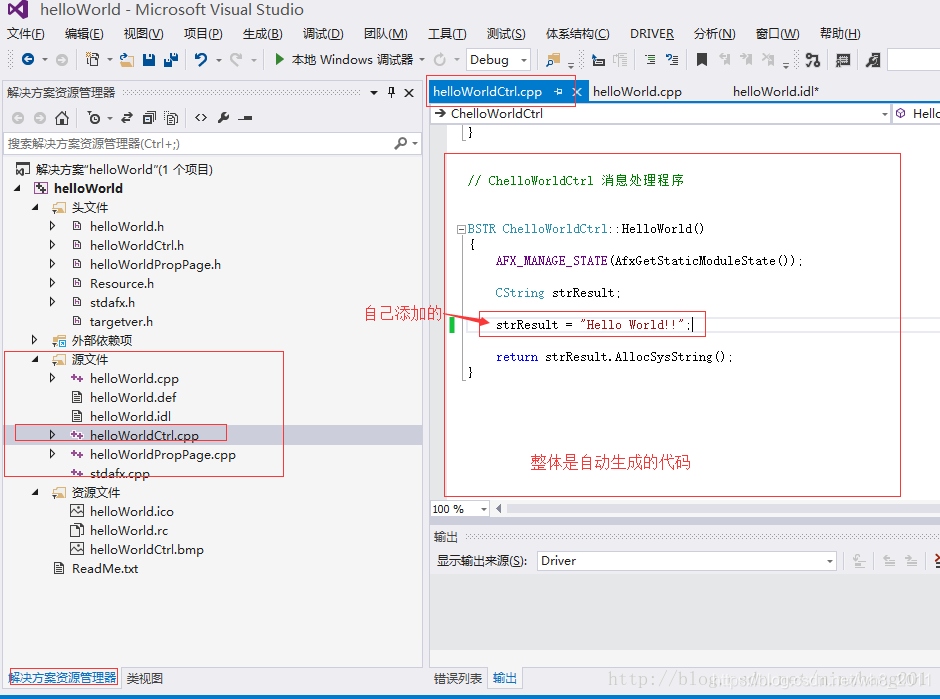The height and width of the screenshot is (699, 940).
Task: Open the 工具(T) menu
Action: click(447, 34)
